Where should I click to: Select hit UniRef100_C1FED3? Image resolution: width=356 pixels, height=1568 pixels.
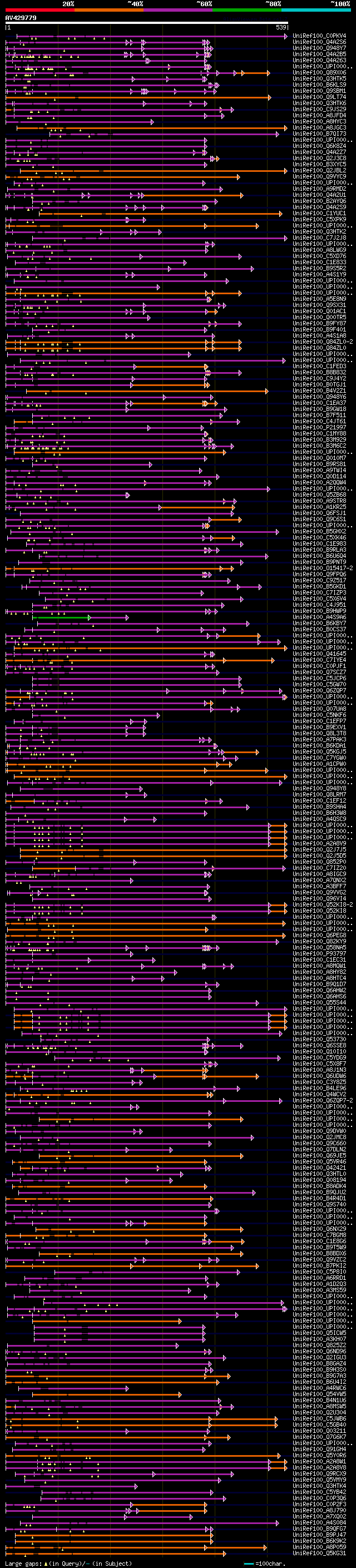point(319,367)
